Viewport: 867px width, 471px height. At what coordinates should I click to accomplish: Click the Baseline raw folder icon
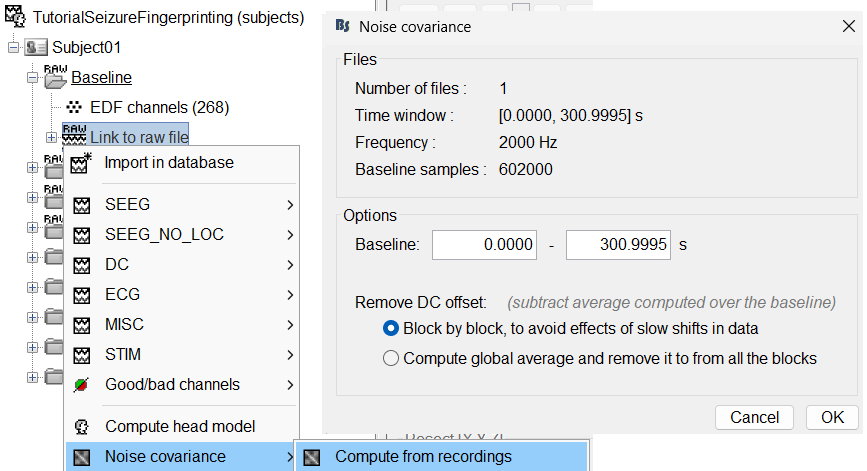[x=54, y=77]
